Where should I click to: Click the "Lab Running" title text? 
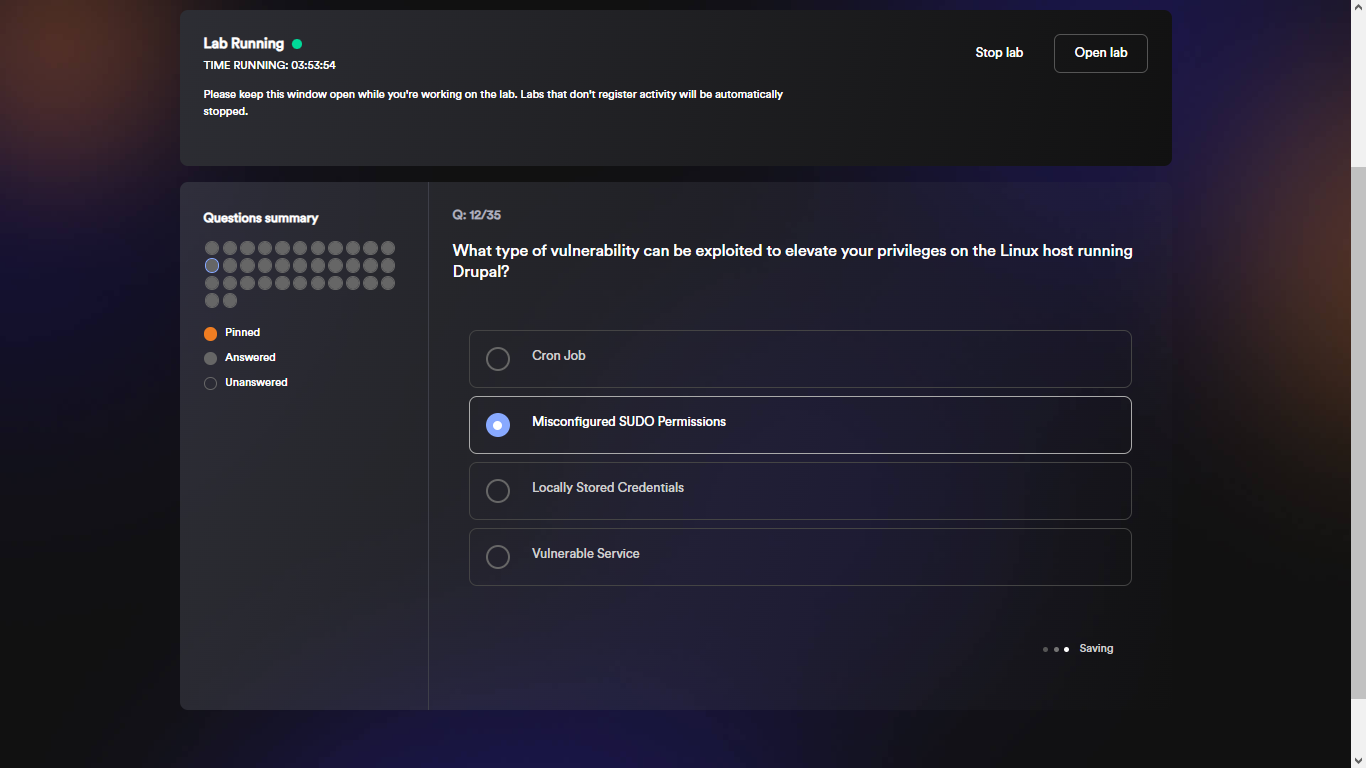(244, 44)
